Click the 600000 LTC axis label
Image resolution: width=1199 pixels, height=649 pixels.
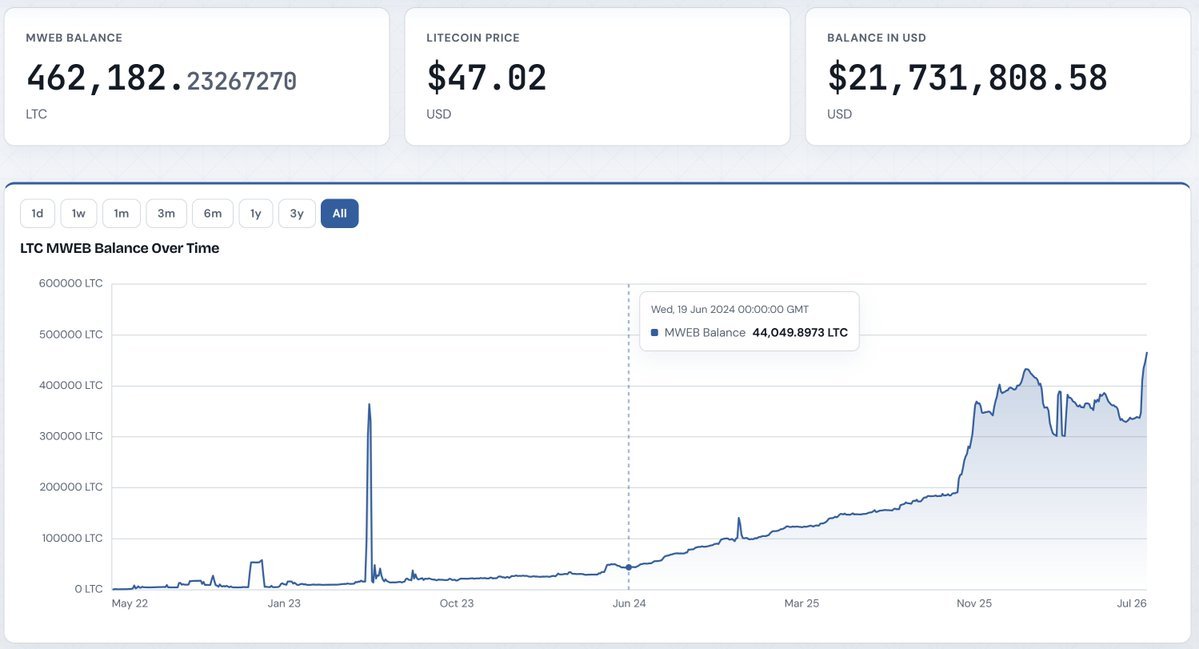pyautogui.click(x=70, y=283)
